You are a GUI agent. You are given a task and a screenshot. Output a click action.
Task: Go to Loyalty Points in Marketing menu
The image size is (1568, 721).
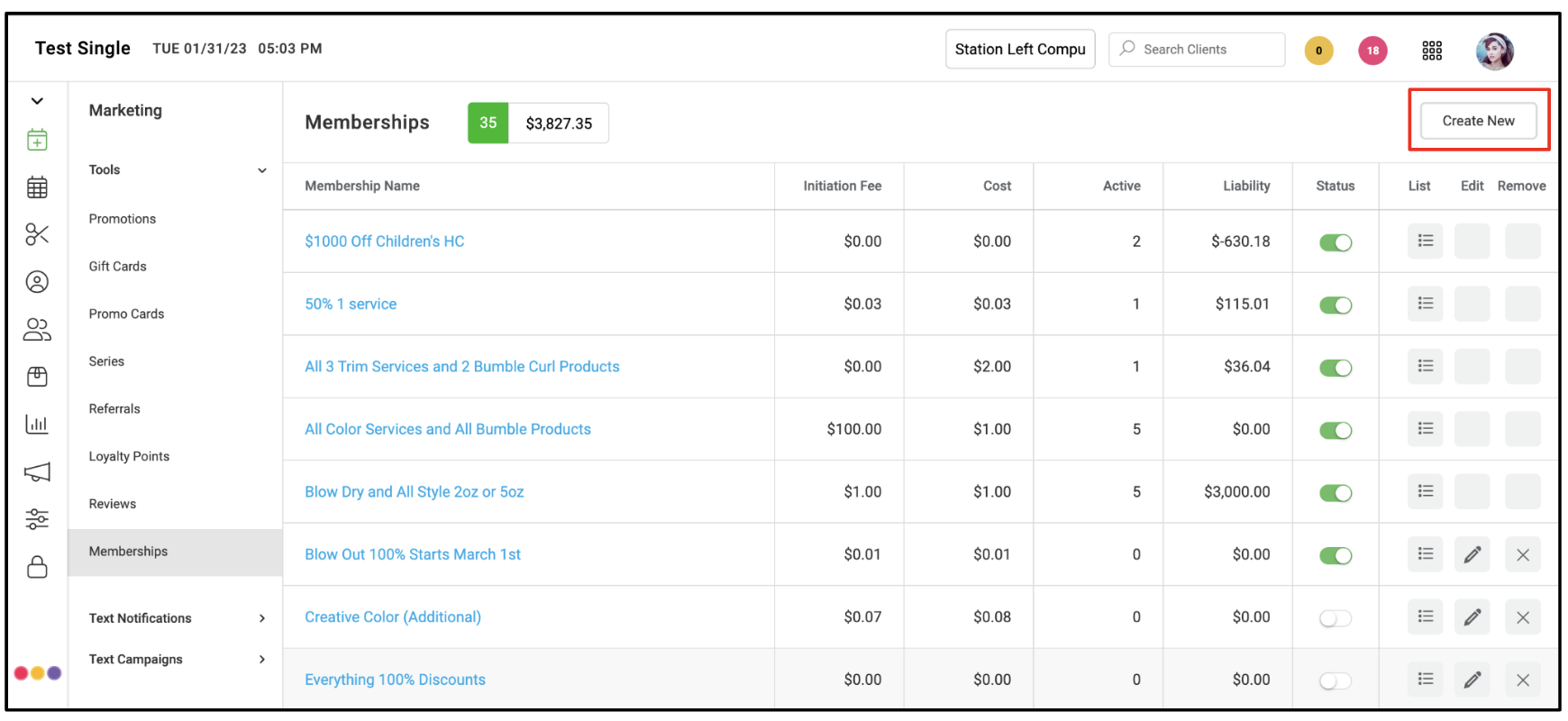(129, 457)
